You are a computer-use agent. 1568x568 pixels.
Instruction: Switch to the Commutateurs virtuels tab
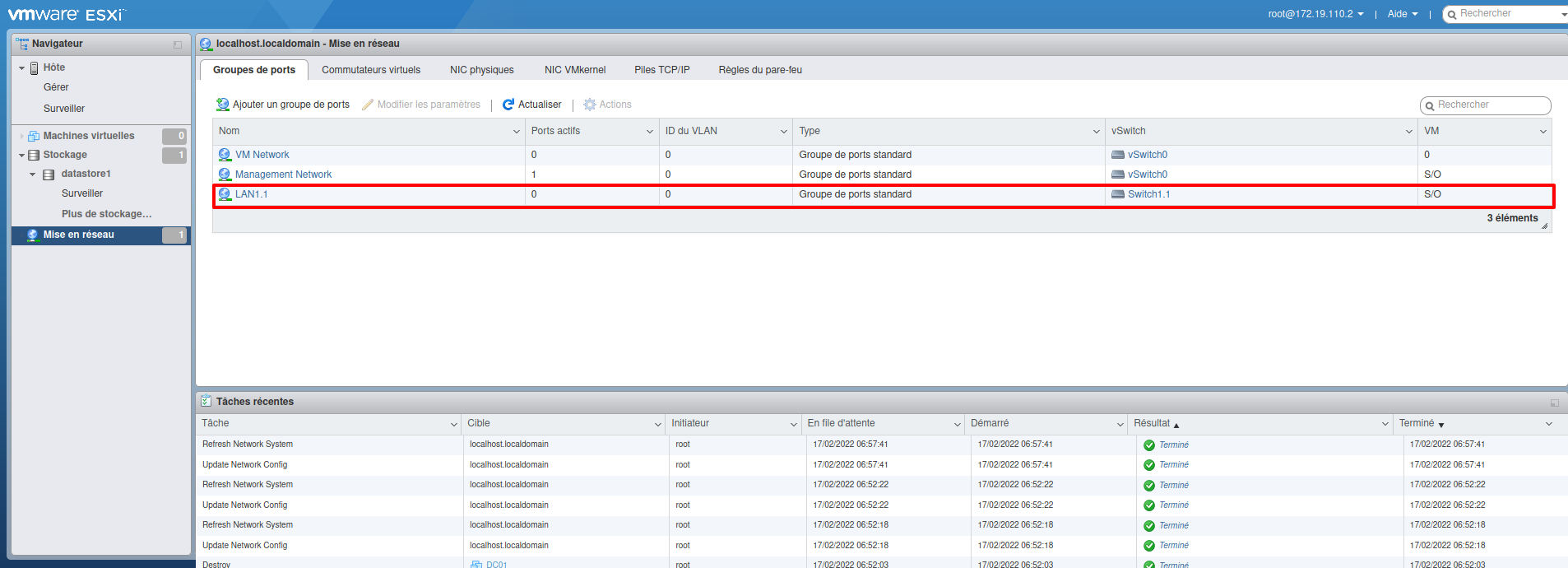point(370,70)
